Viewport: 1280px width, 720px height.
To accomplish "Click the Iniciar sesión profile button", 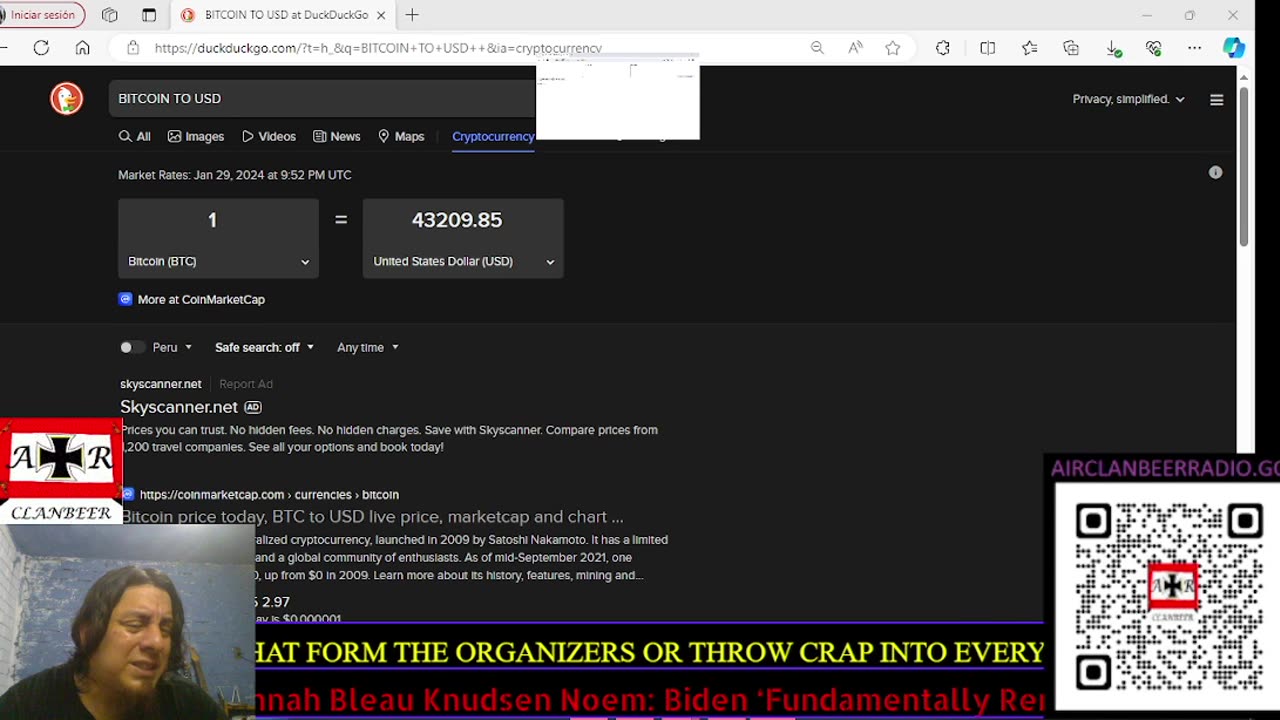I will [41, 15].
